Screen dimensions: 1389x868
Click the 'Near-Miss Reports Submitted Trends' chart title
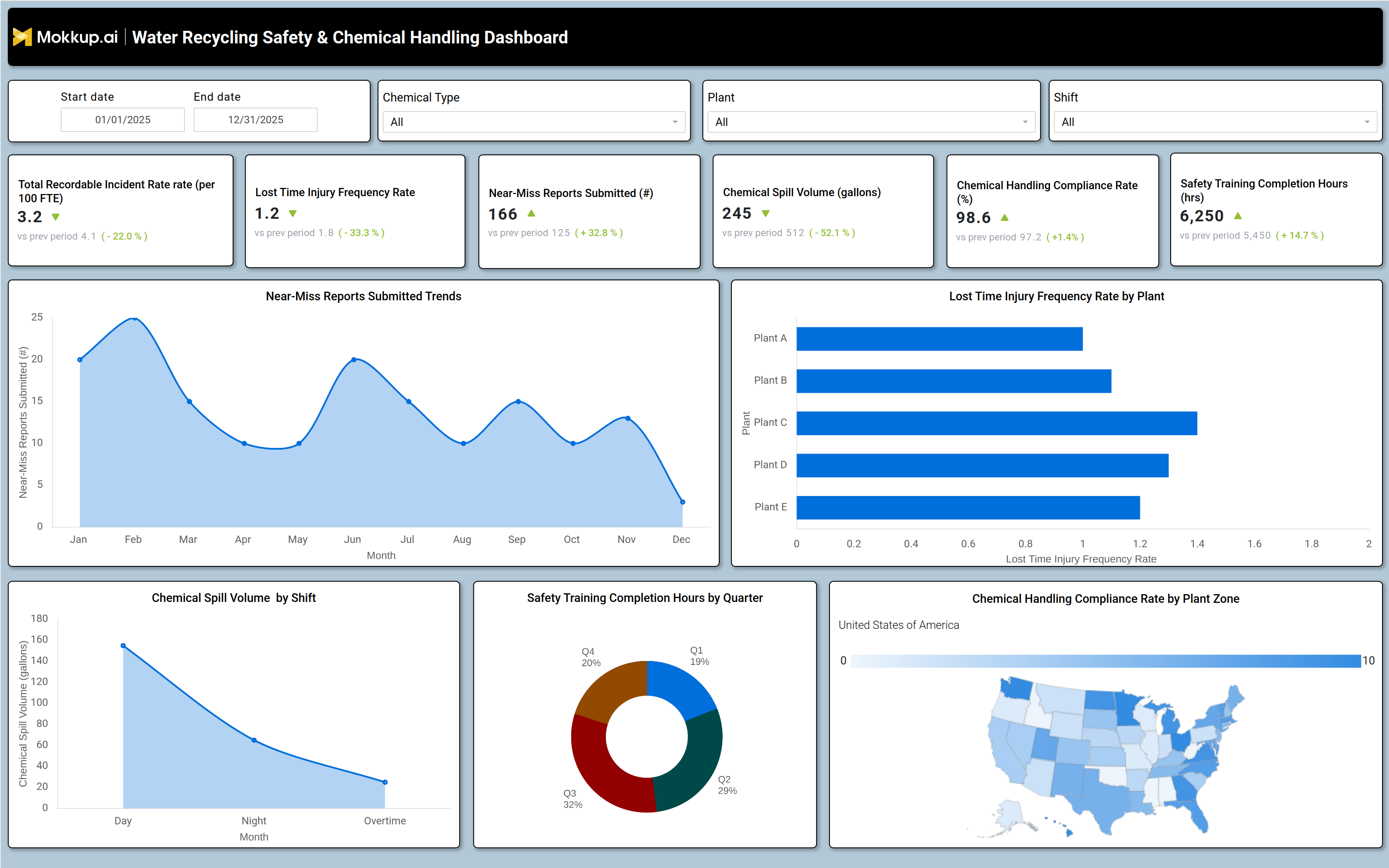click(x=363, y=296)
